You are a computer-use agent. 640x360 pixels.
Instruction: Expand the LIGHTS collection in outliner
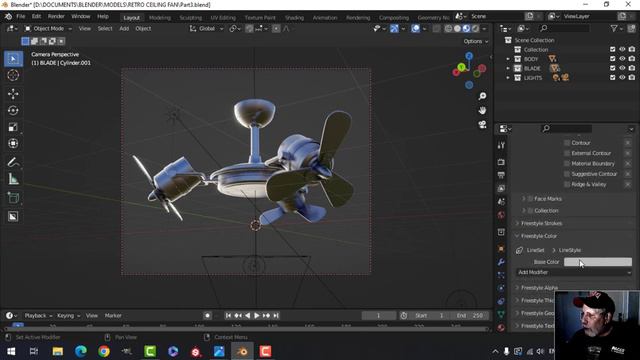[x=508, y=78]
